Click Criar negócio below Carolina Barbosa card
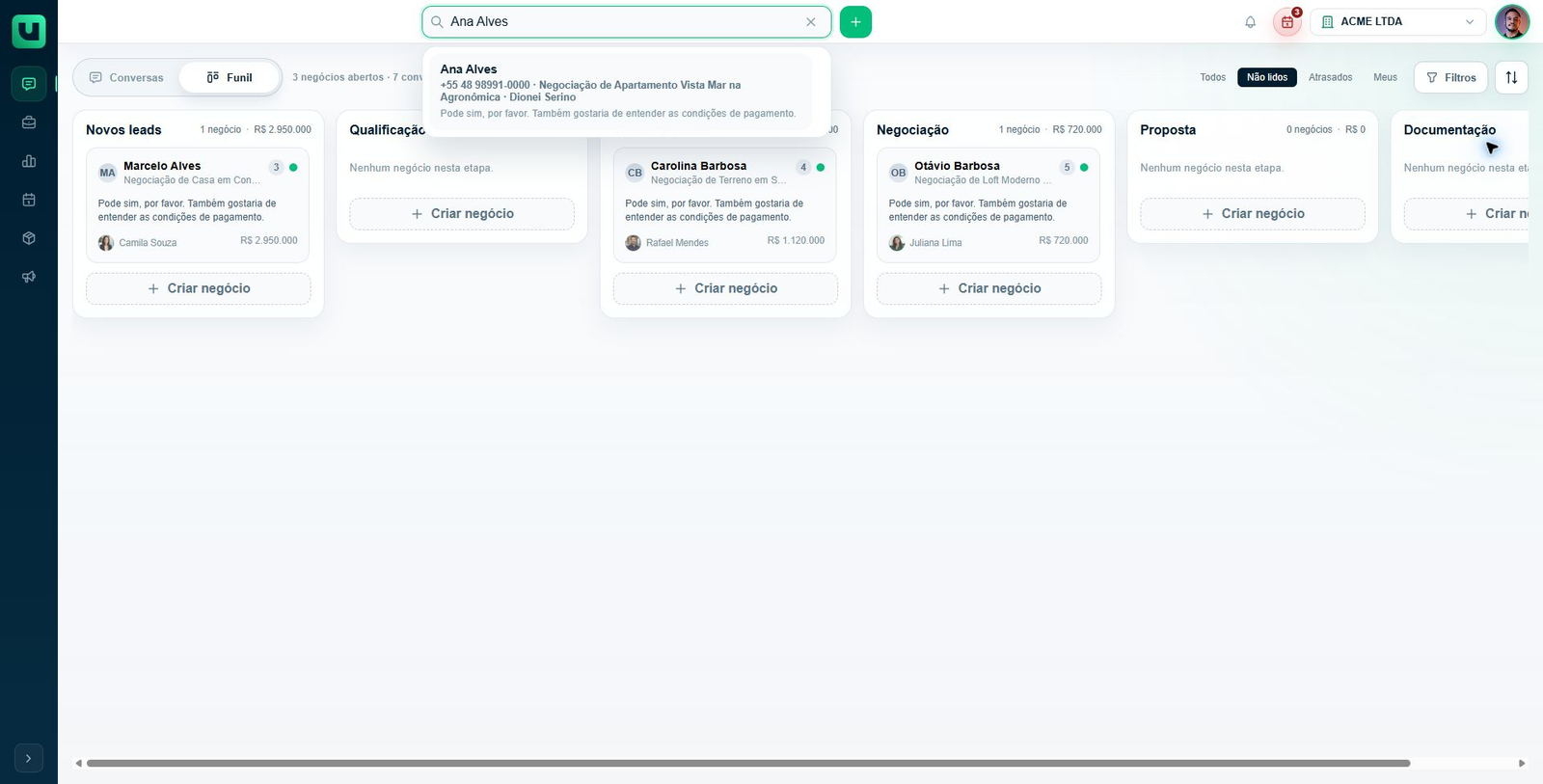The height and width of the screenshot is (784, 1543). click(x=725, y=288)
